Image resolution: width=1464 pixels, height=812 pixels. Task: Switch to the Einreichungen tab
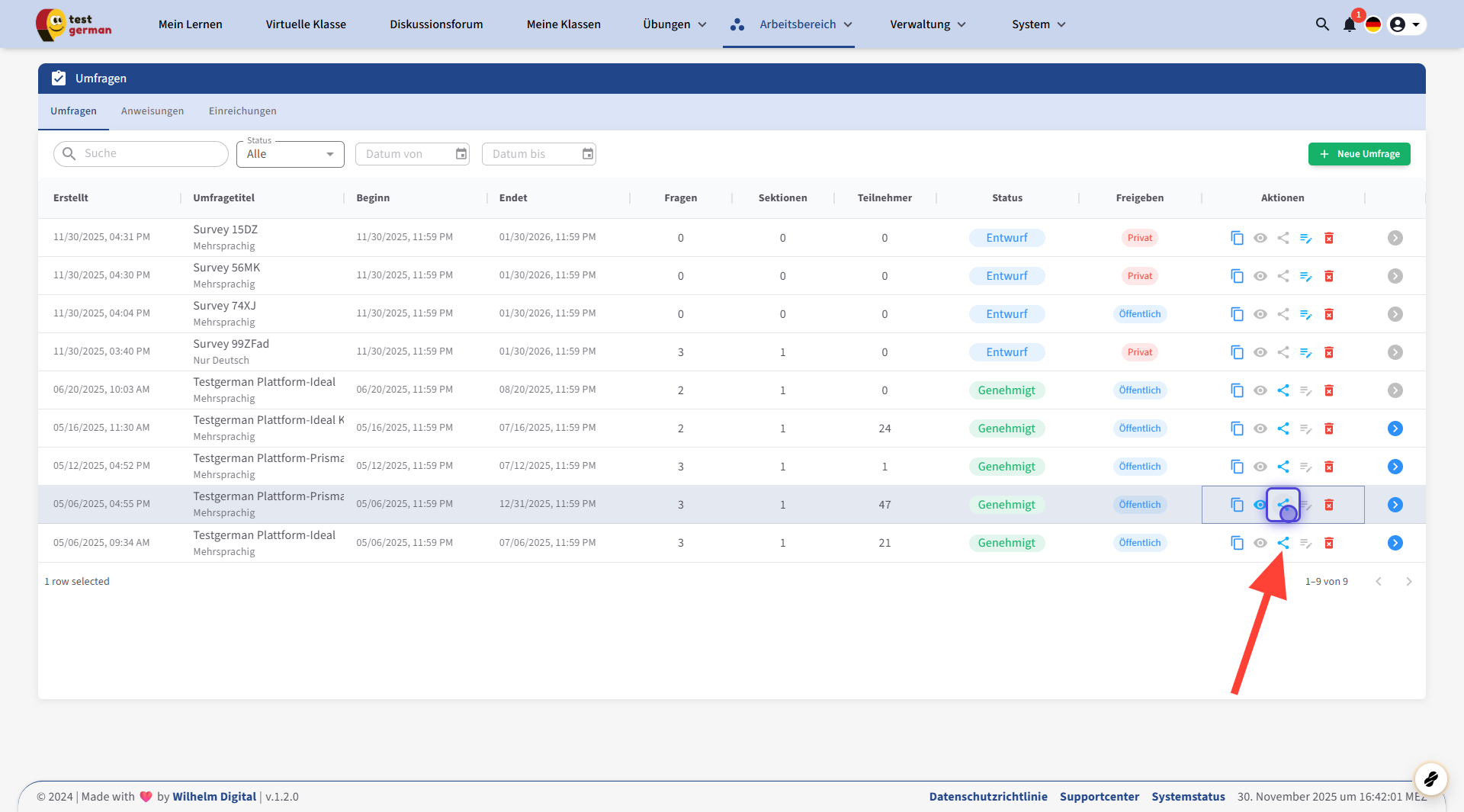pos(242,111)
